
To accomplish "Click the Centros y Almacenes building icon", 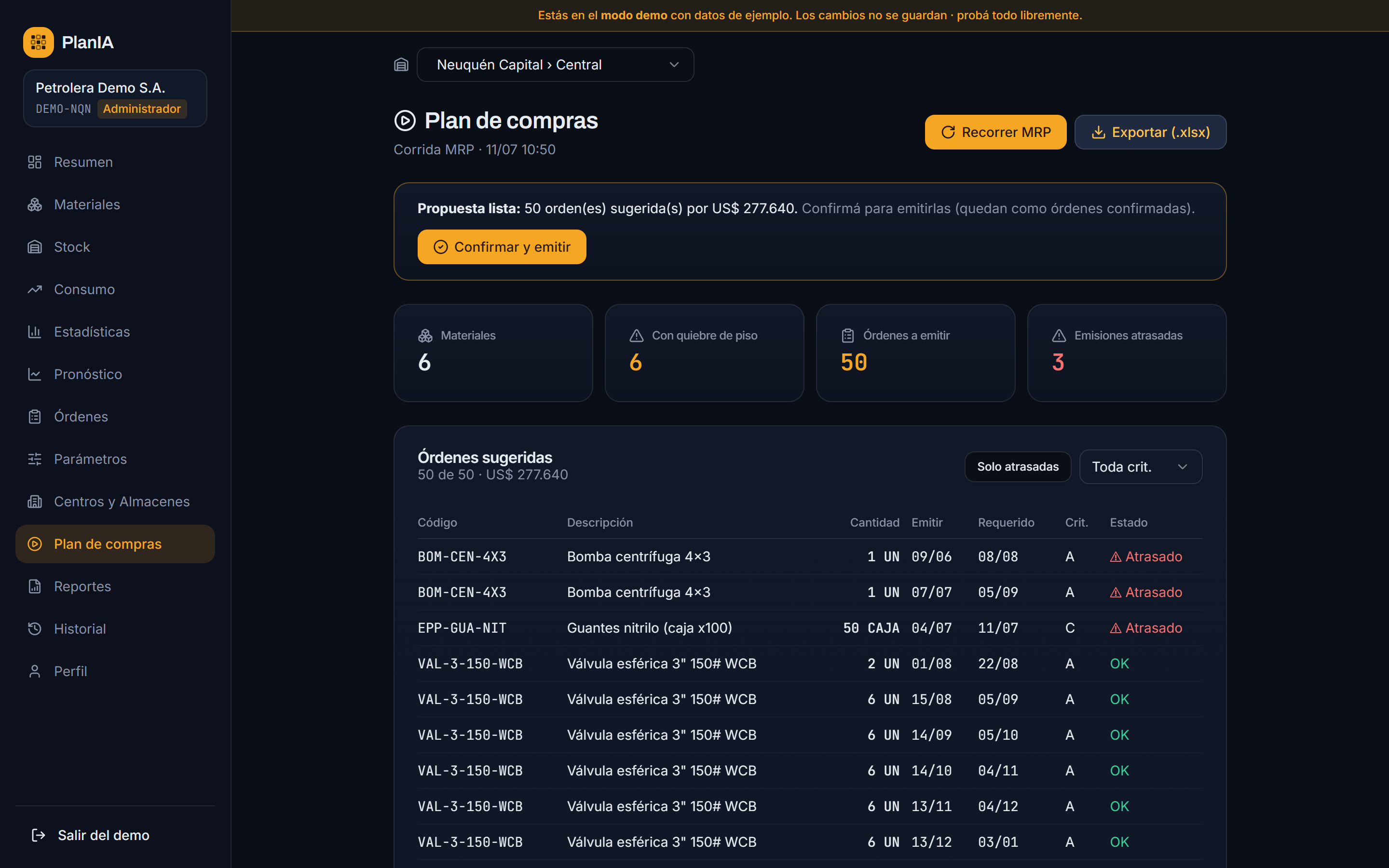I will click(34, 502).
